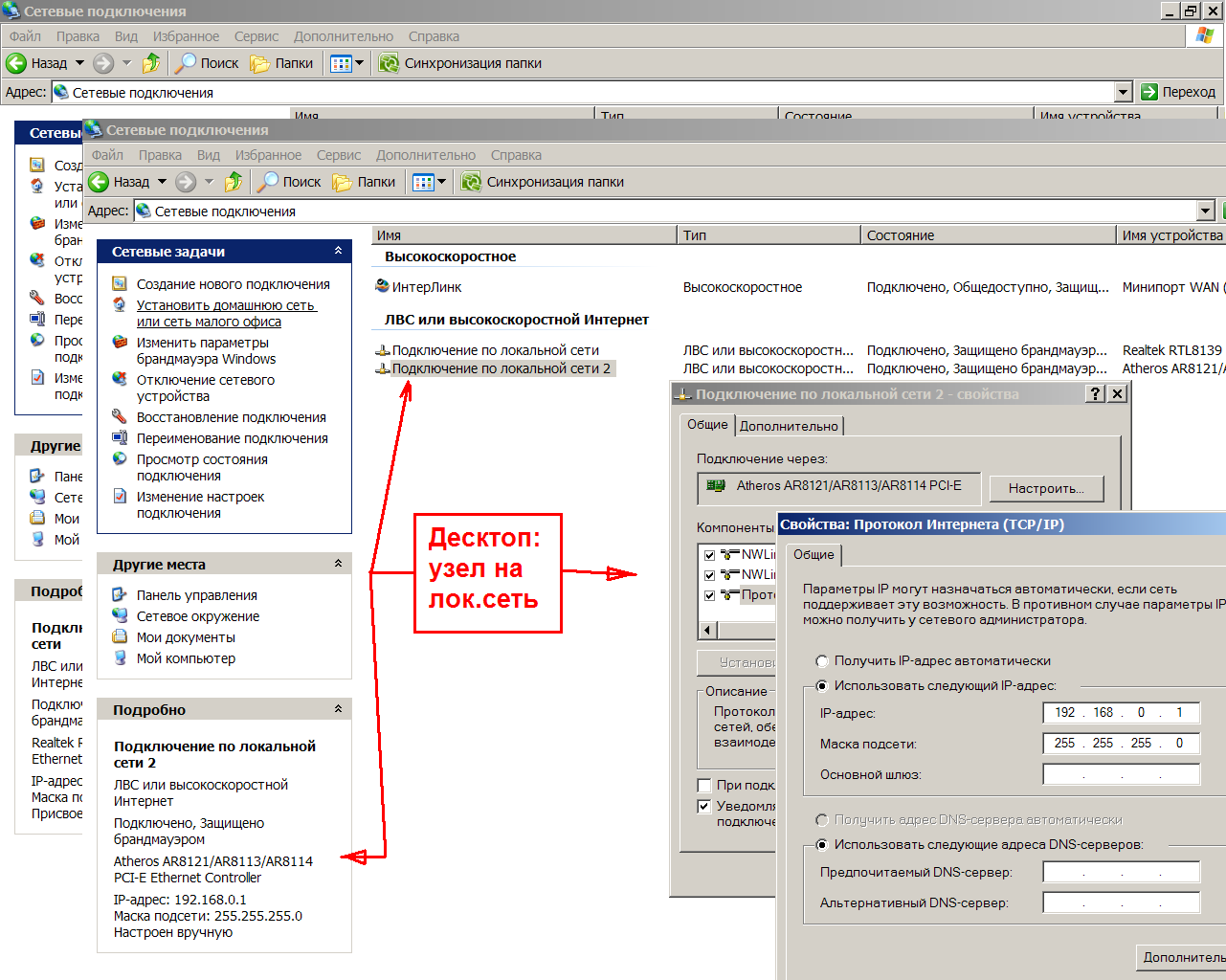
Task: Switch to the Advanced tab in properties
Action: [789, 426]
